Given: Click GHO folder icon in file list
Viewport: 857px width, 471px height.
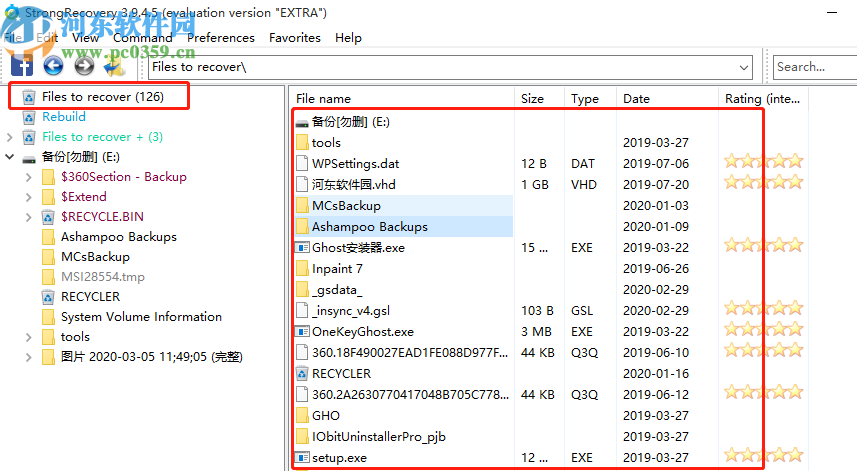Looking at the screenshot, I should pos(302,416).
